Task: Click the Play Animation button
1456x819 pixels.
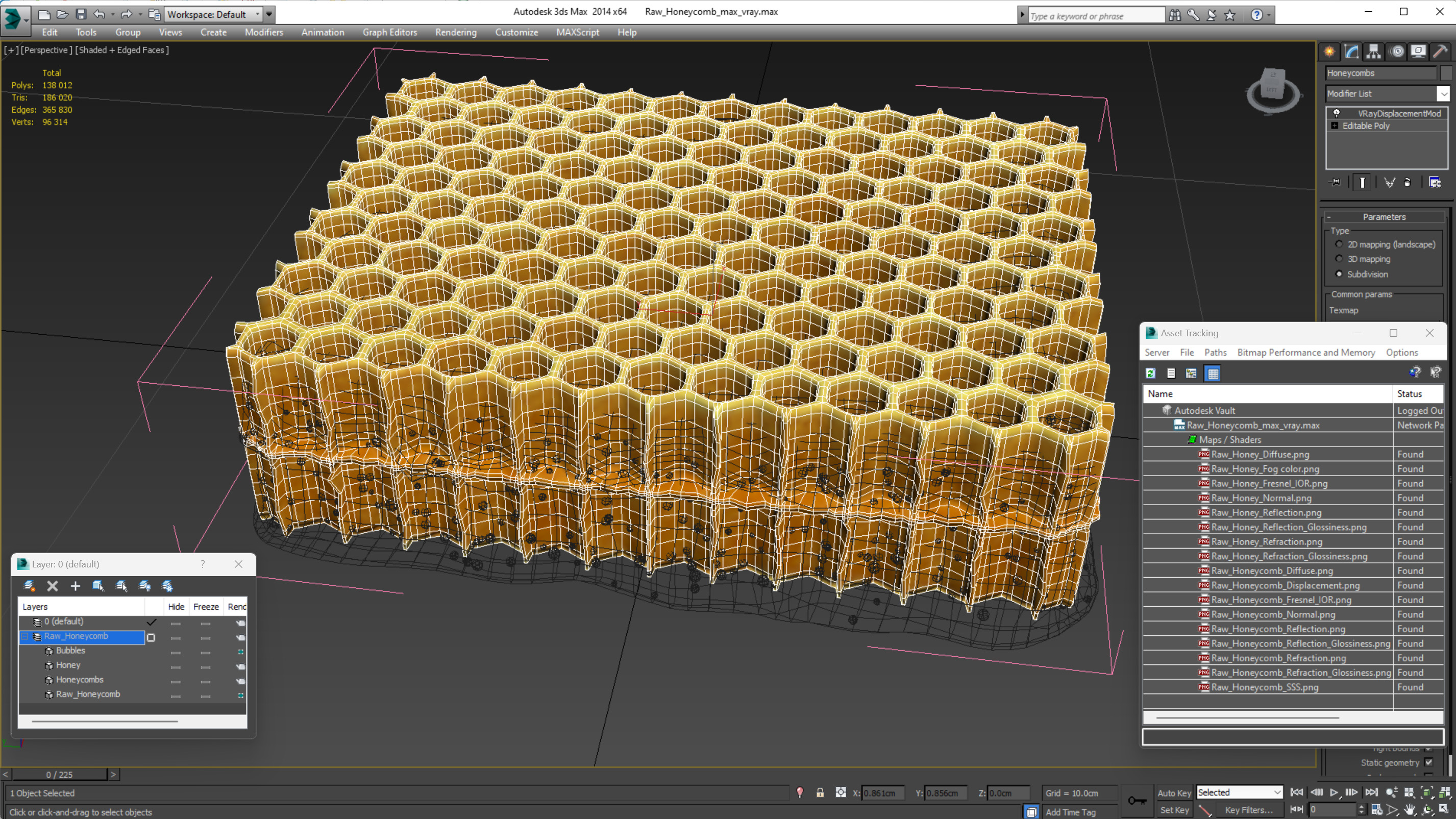Action: click(1334, 792)
